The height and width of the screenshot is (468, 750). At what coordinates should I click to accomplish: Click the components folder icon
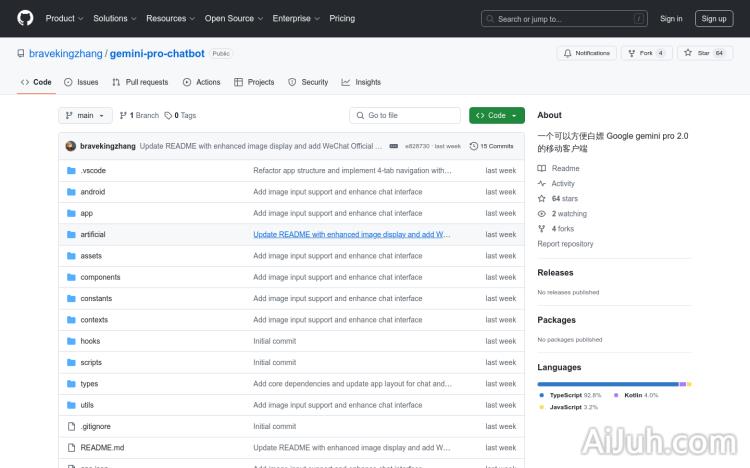pos(71,277)
